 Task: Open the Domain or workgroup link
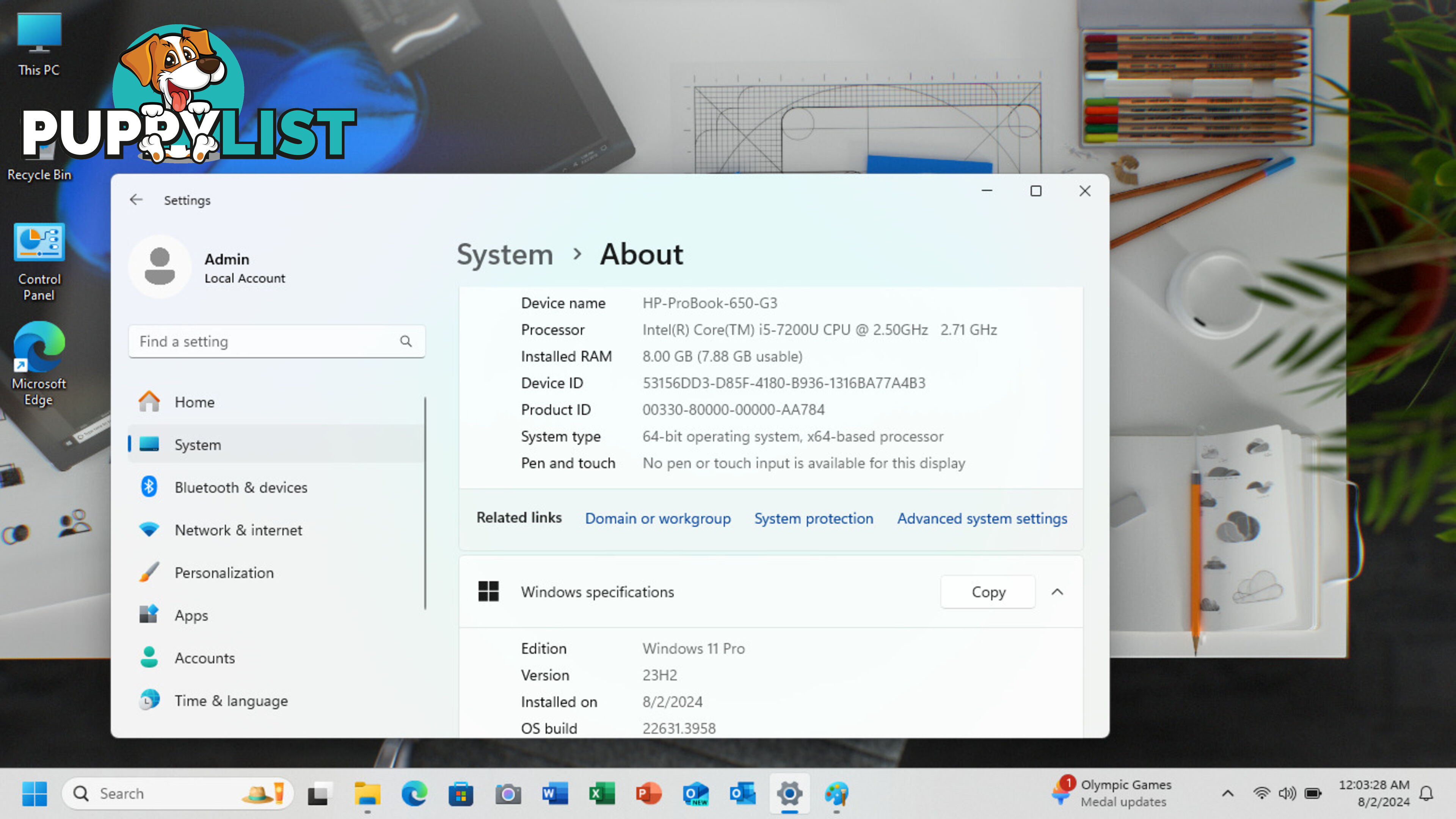pos(658,519)
